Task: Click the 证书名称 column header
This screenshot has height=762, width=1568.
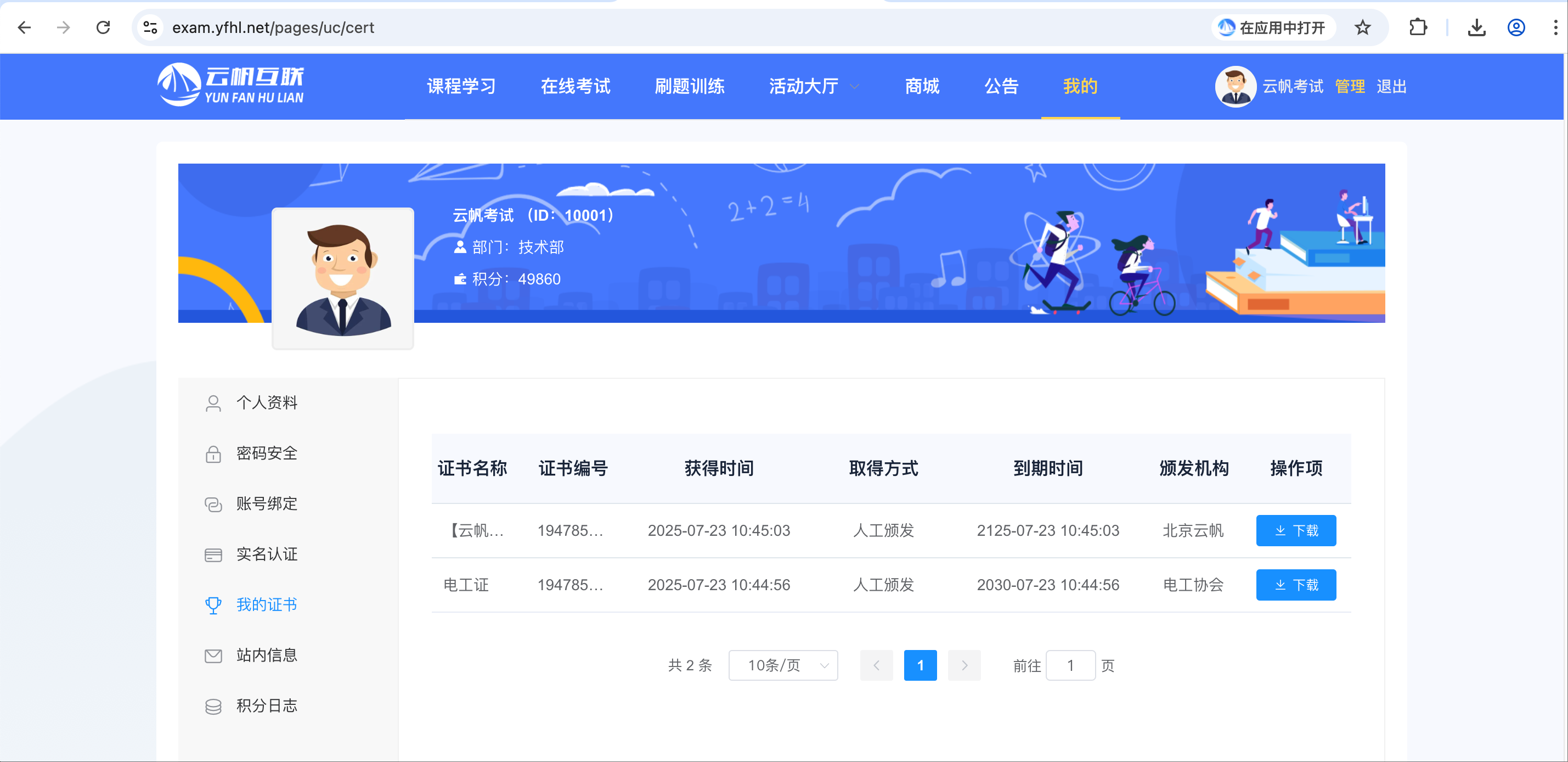Action: (472, 468)
